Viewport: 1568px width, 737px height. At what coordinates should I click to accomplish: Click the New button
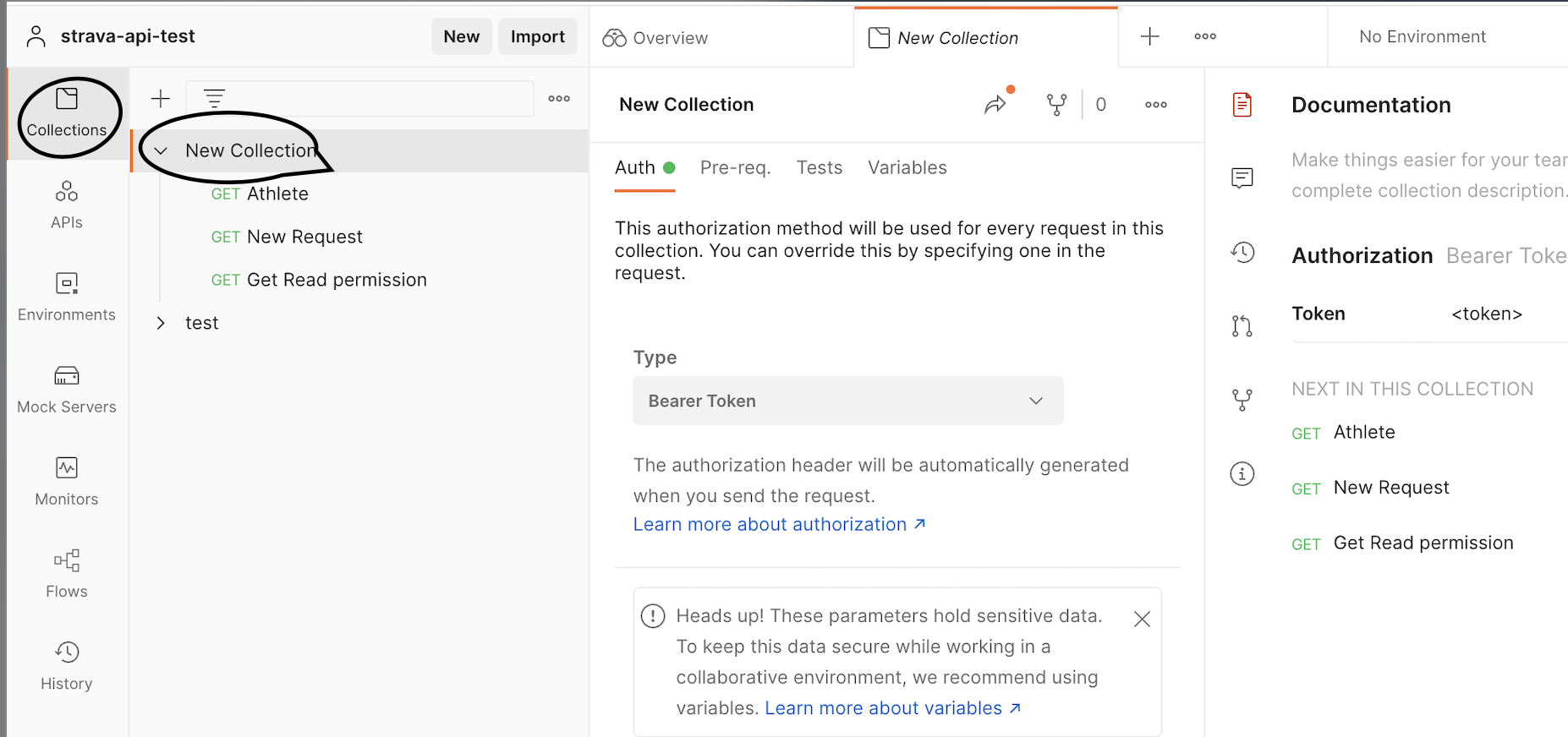pyautogui.click(x=462, y=36)
